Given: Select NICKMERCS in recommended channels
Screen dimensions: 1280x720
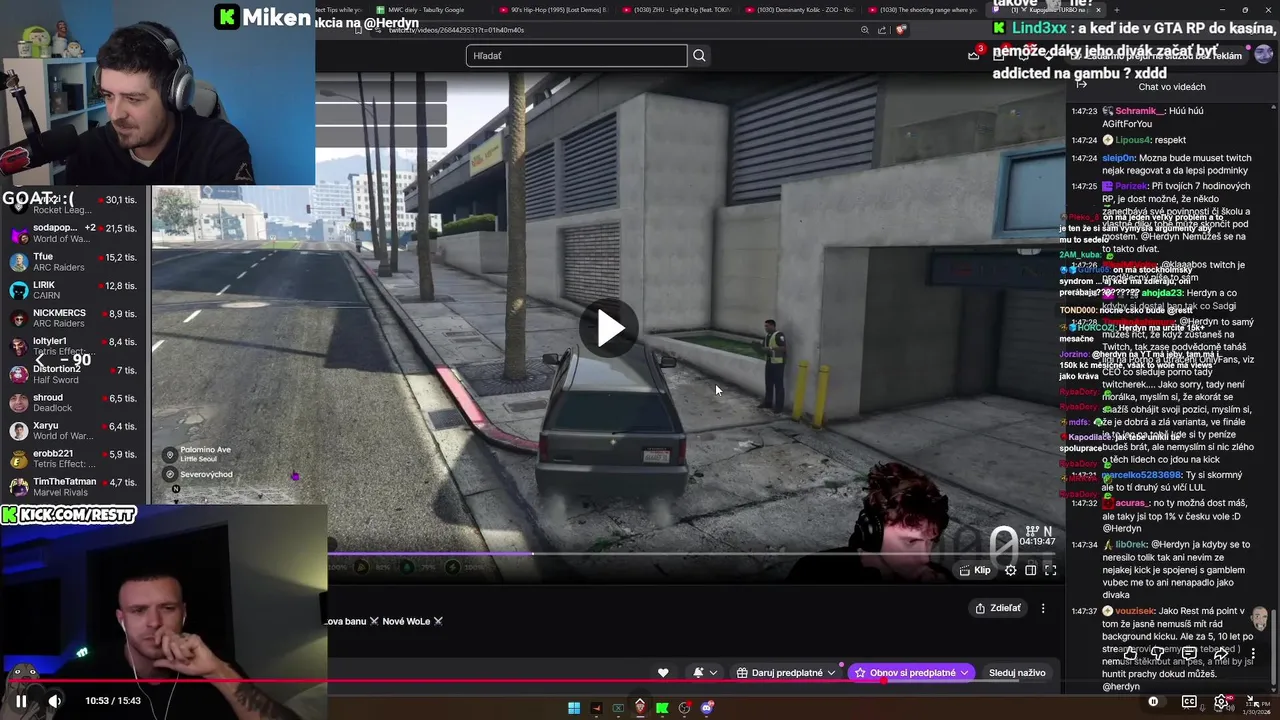Looking at the screenshot, I should (x=75, y=318).
